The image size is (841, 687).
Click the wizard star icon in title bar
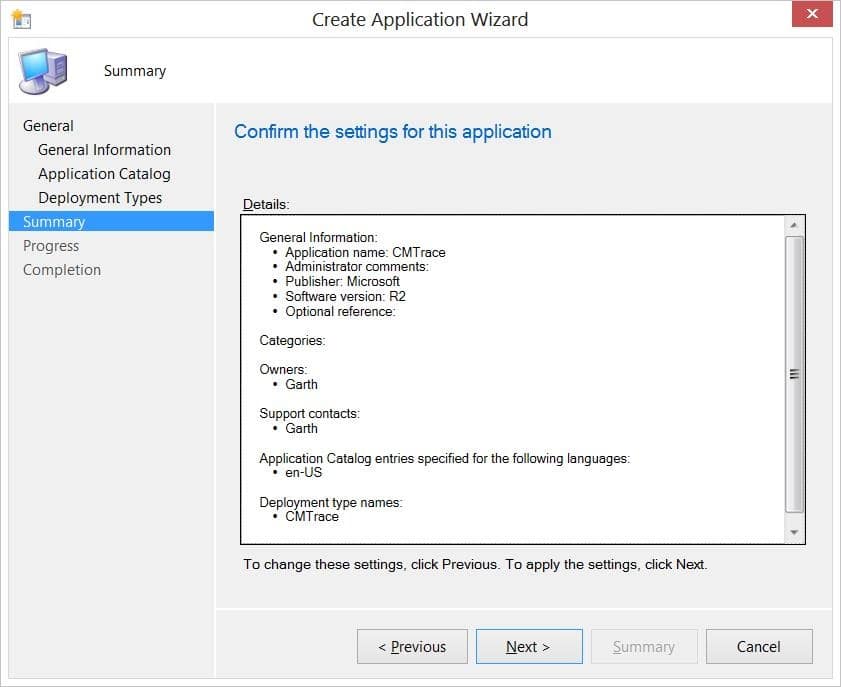pyautogui.click(x=20, y=19)
